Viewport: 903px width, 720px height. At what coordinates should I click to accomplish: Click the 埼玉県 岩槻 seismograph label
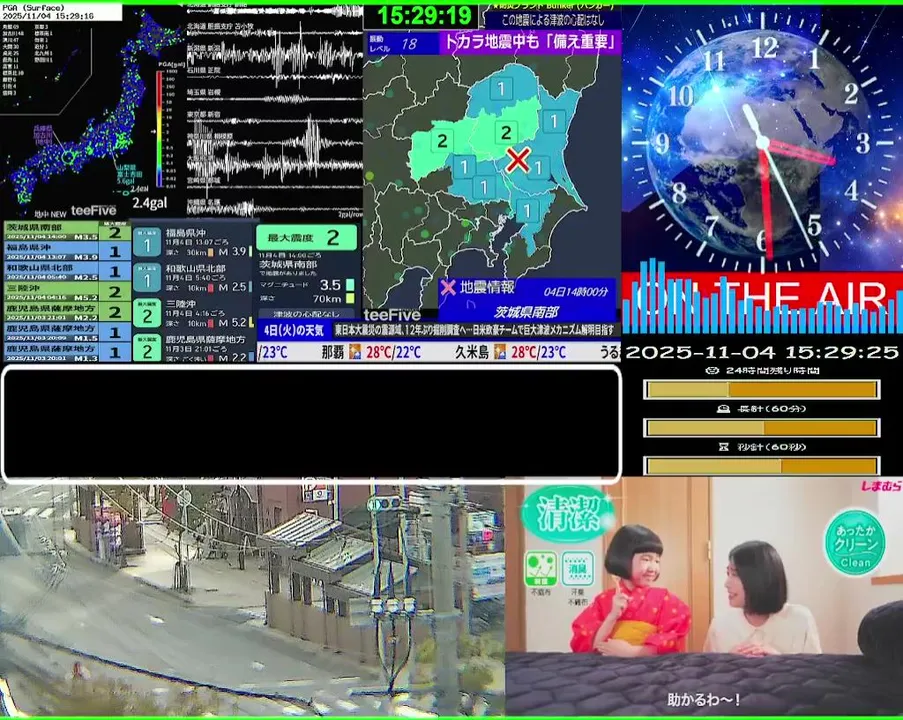204,92
